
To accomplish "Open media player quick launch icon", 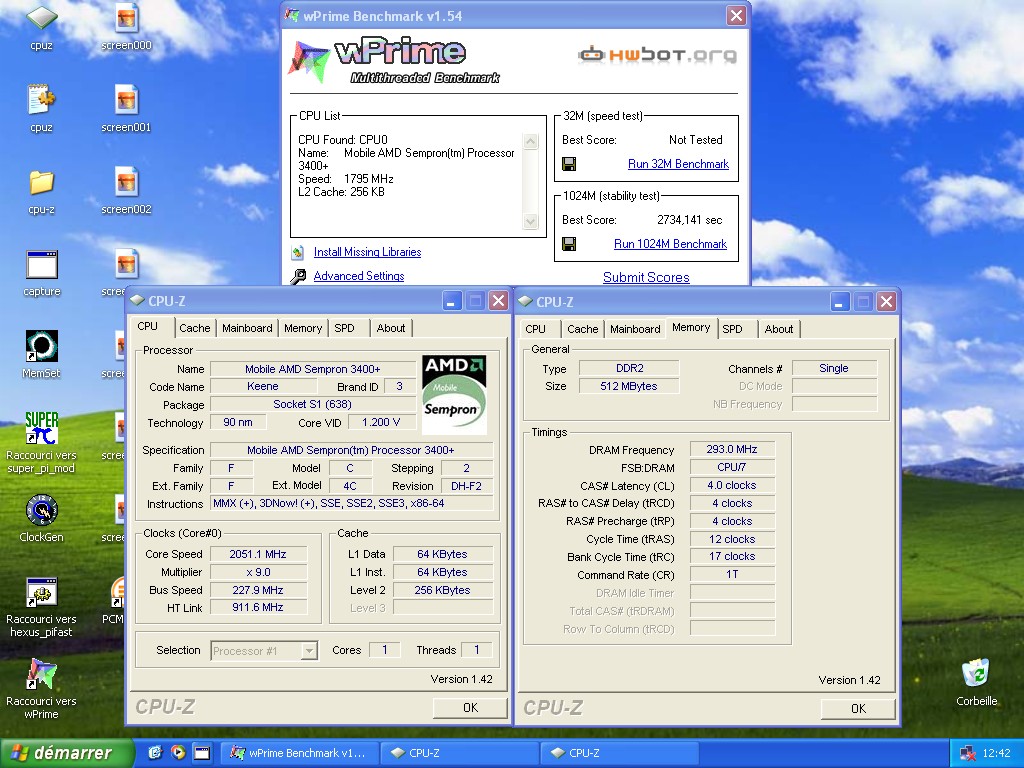I will [x=178, y=752].
